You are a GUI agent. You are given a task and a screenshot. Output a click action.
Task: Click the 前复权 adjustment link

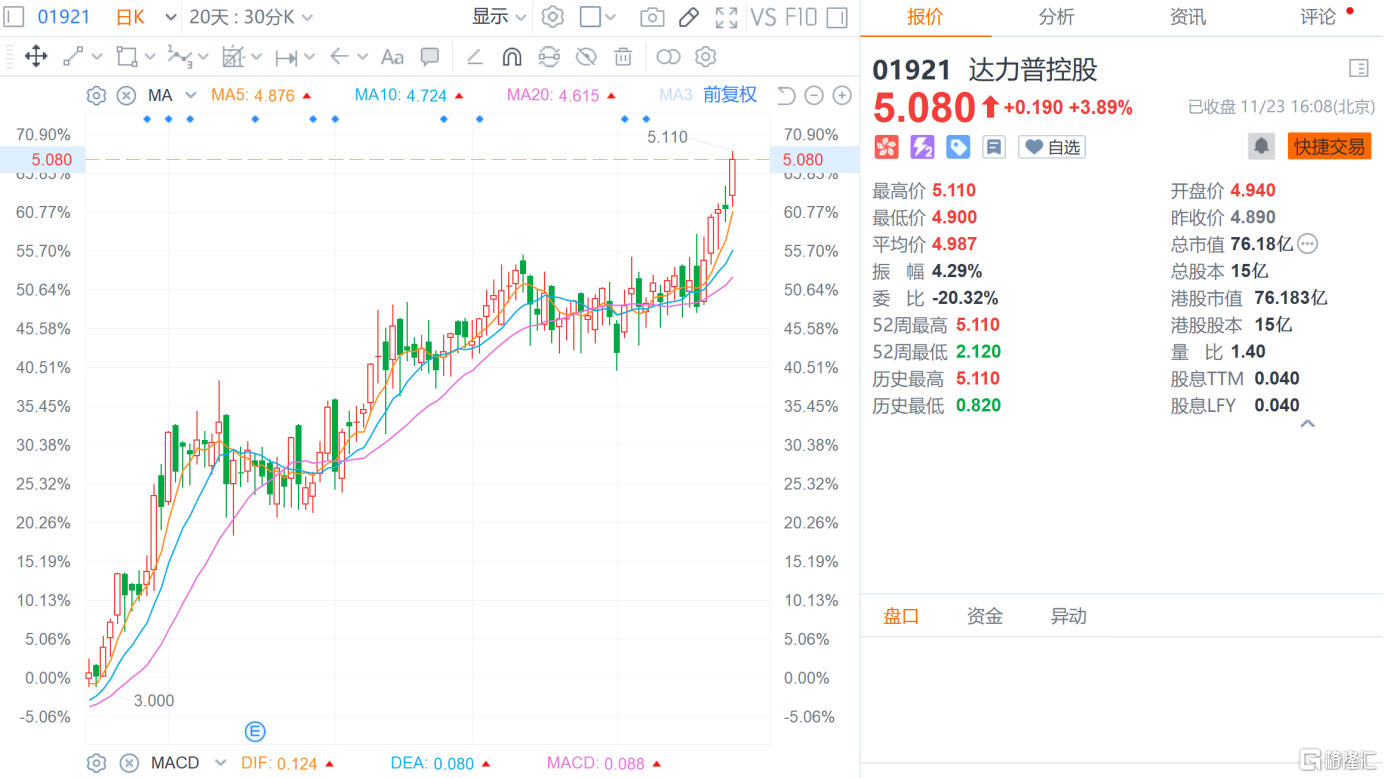pos(729,94)
